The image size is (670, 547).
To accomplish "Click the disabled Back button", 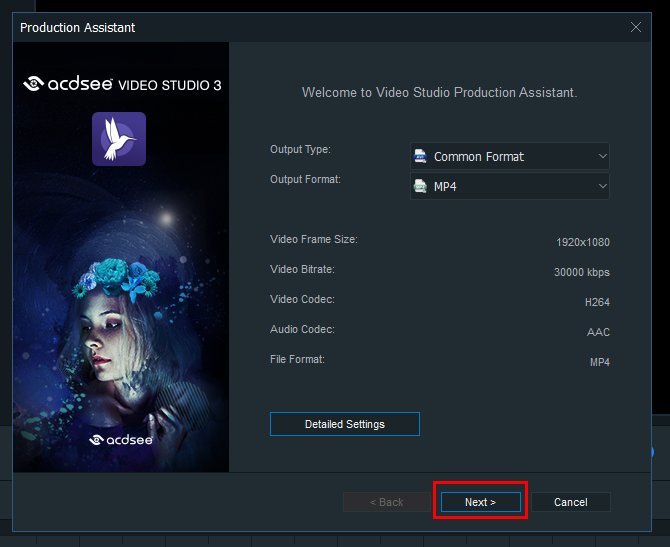I will [x=386, y=502].
